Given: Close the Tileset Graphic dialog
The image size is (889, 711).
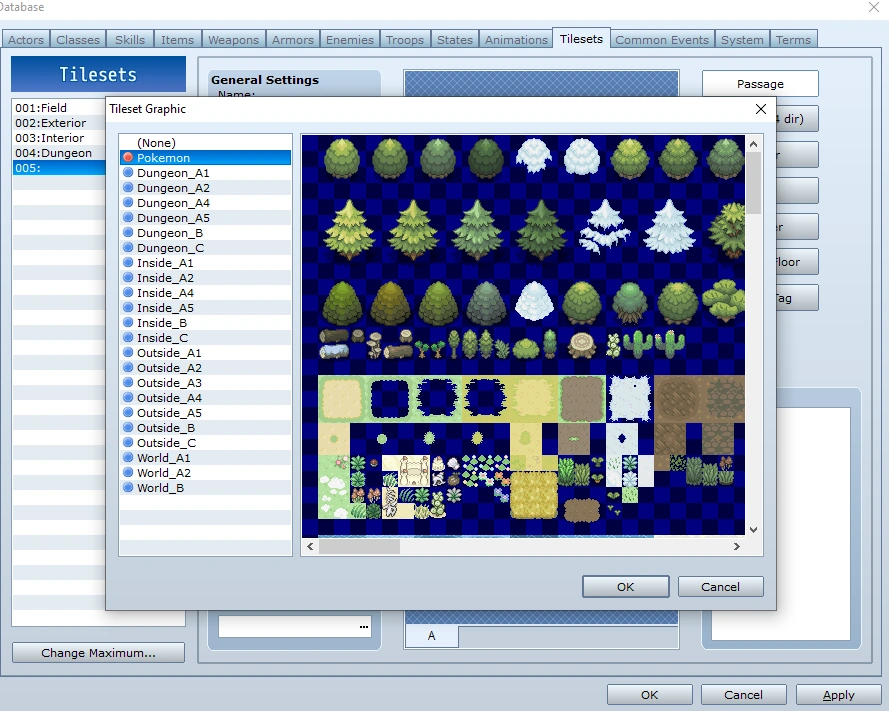Looking at the screenshot, I should coord(761,109).
